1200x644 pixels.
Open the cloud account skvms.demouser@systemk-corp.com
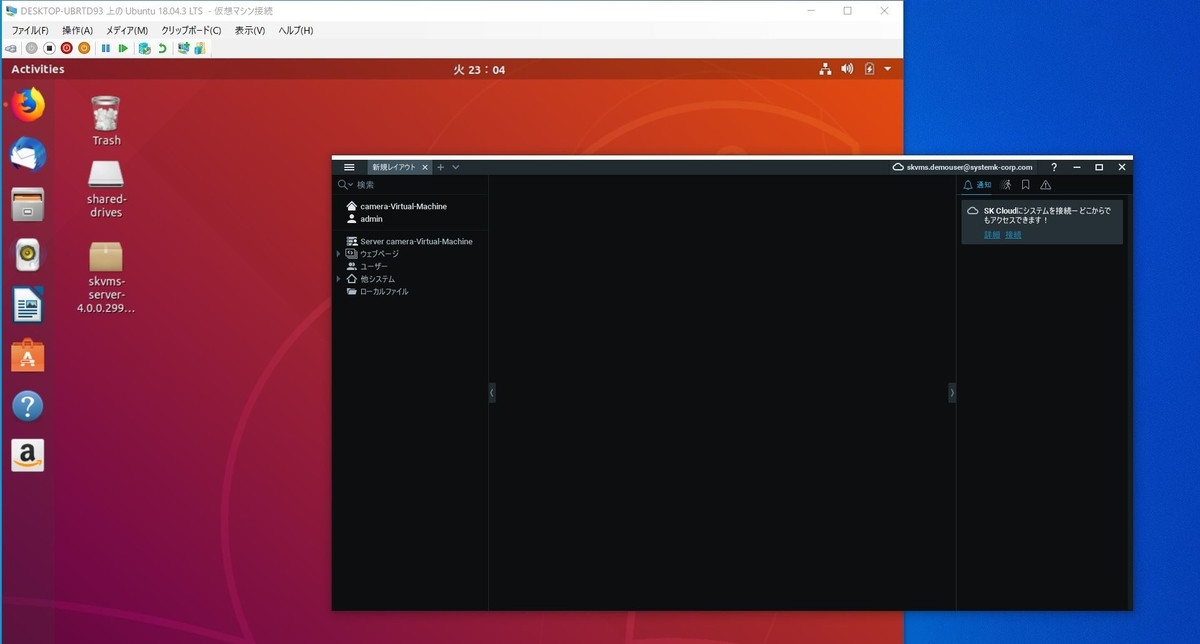point(962,167)
